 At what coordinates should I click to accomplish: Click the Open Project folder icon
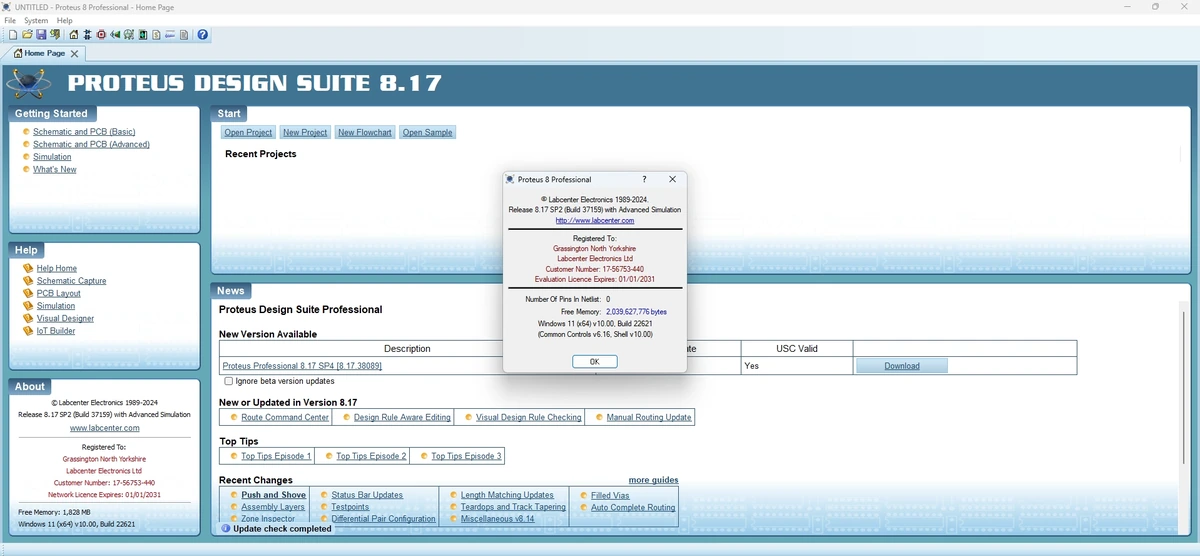(x=27, y=34)
